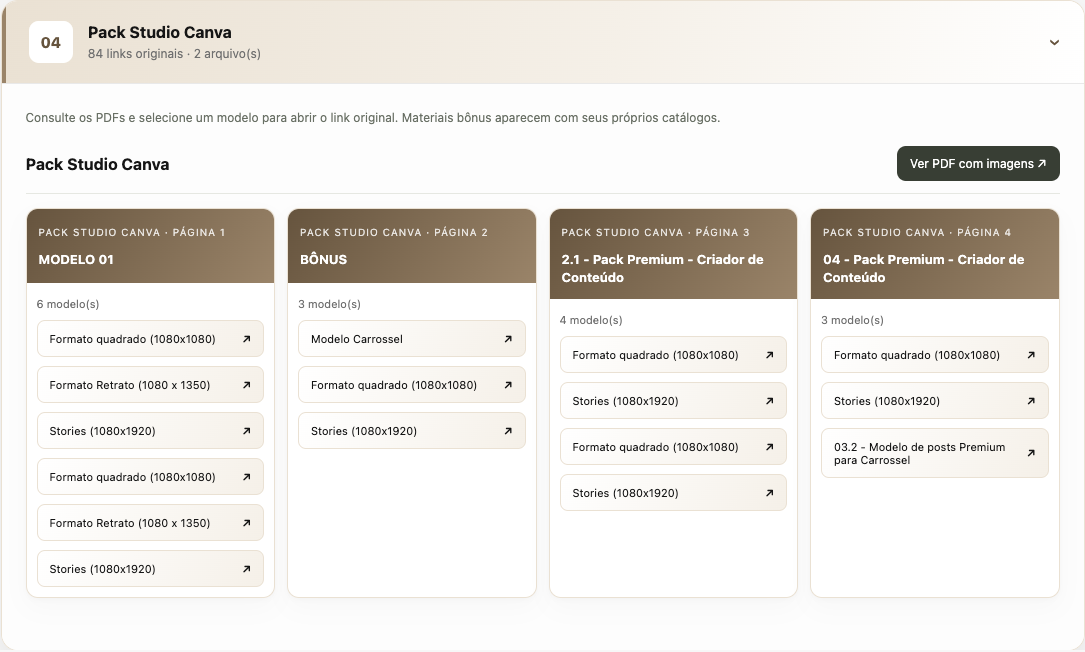Open arrow icon on 03.2 Modelo de posts Premium row
1085x652 pixels.
pos(1031,453)
